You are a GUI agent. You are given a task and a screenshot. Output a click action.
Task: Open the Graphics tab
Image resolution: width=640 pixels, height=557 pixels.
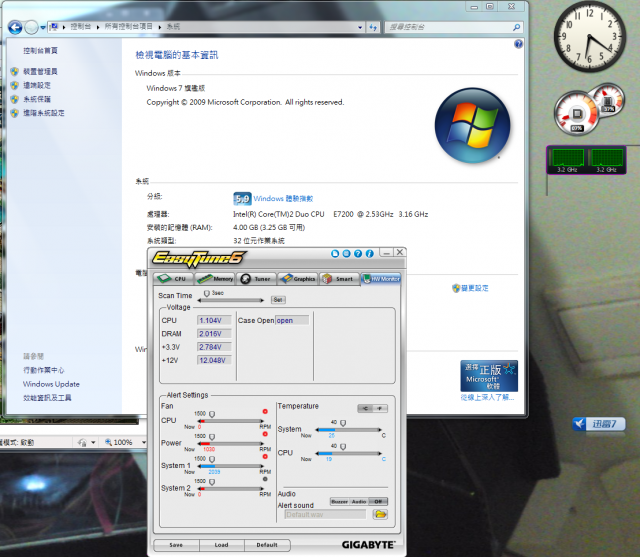coord(298,279)
